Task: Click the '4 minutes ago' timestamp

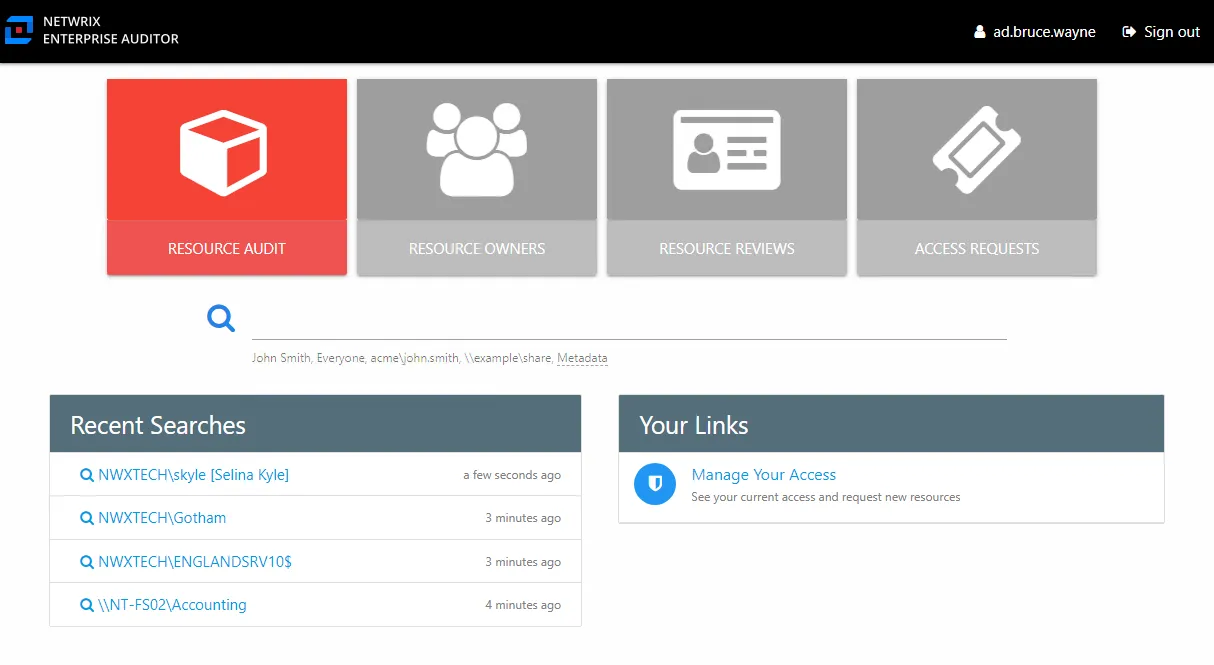Action: 523,605
